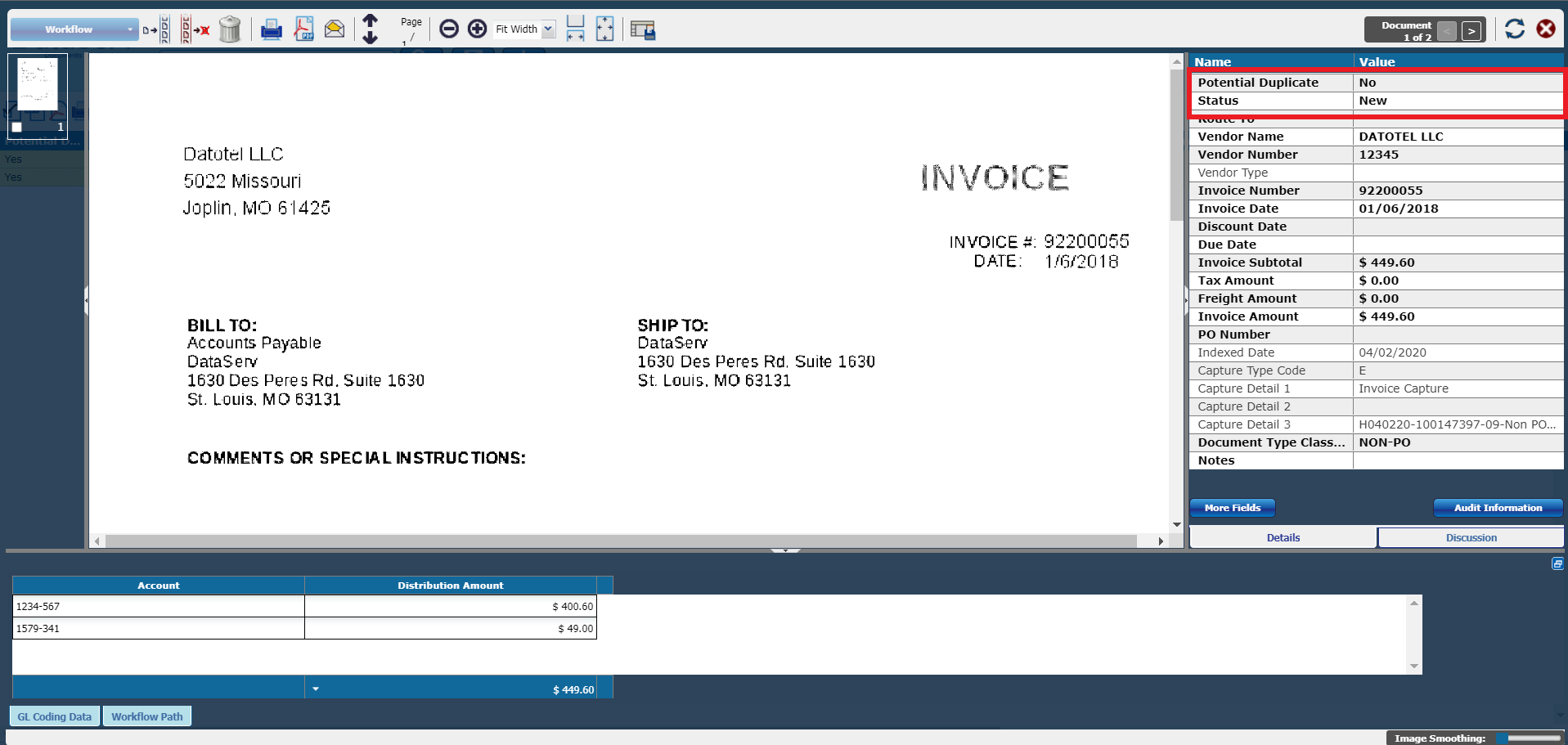Screen dimensions: 1568x745
Task: Open the Workflow dropdown menu
Action: point(74,29)
